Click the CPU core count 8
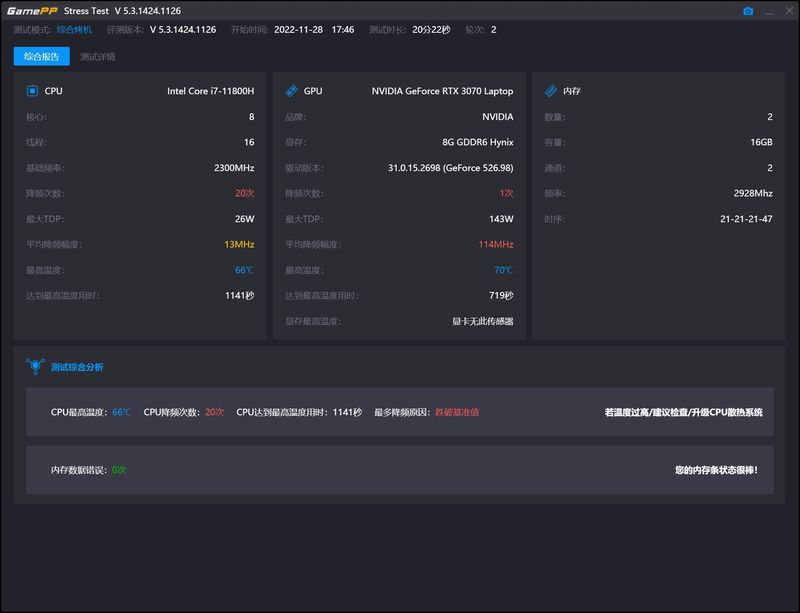 pos(252,116)
